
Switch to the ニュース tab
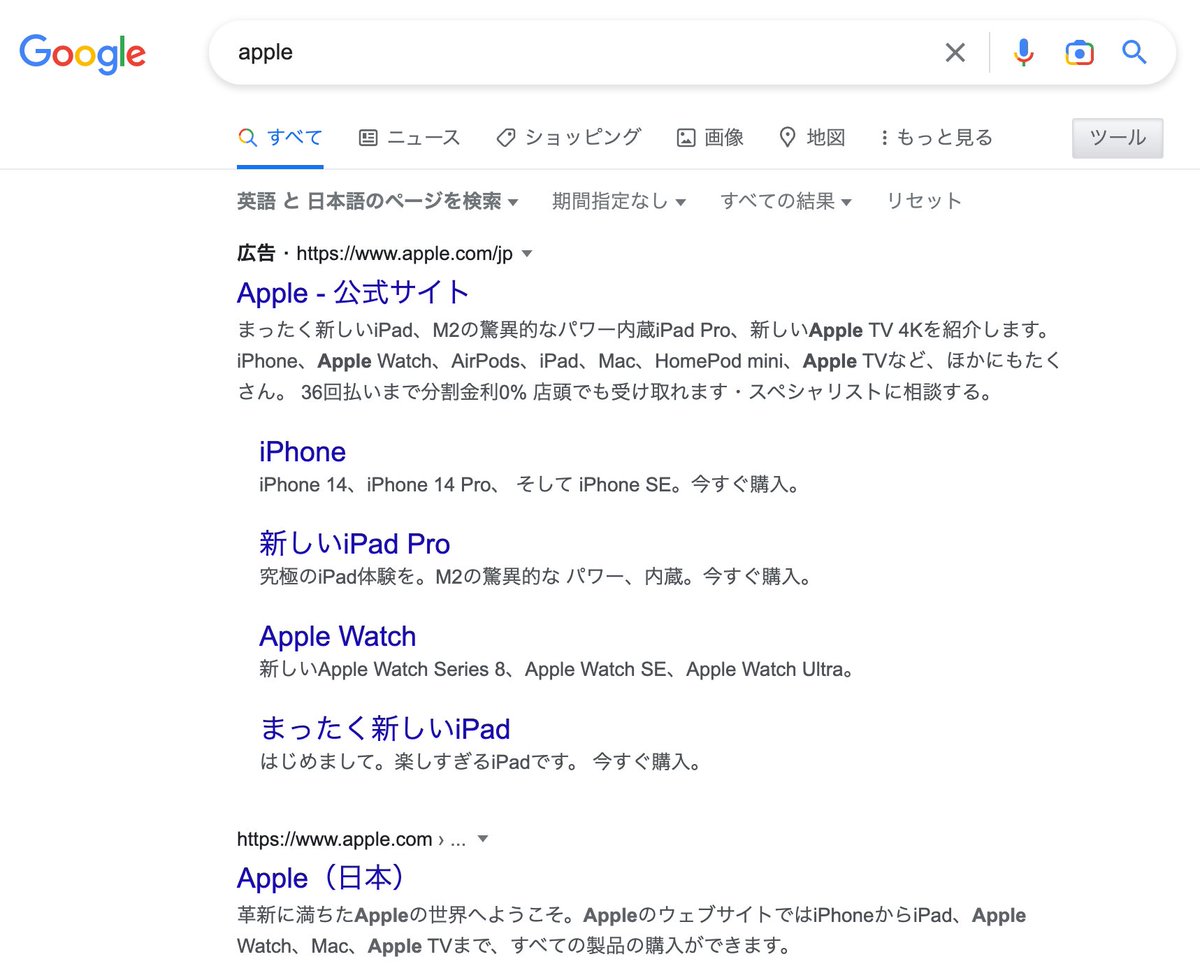tap(409, 138)
